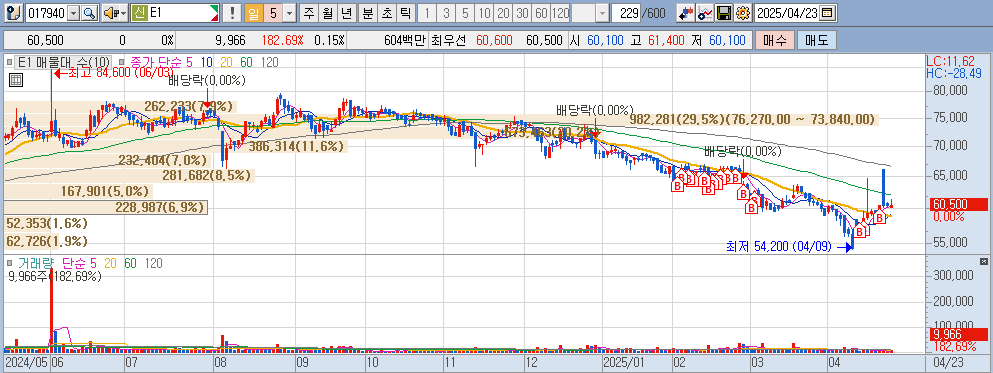This screenshot has height=373, width=993.
Task: Switch chart to minute 분 period
Action: click(x=367, y=13)
